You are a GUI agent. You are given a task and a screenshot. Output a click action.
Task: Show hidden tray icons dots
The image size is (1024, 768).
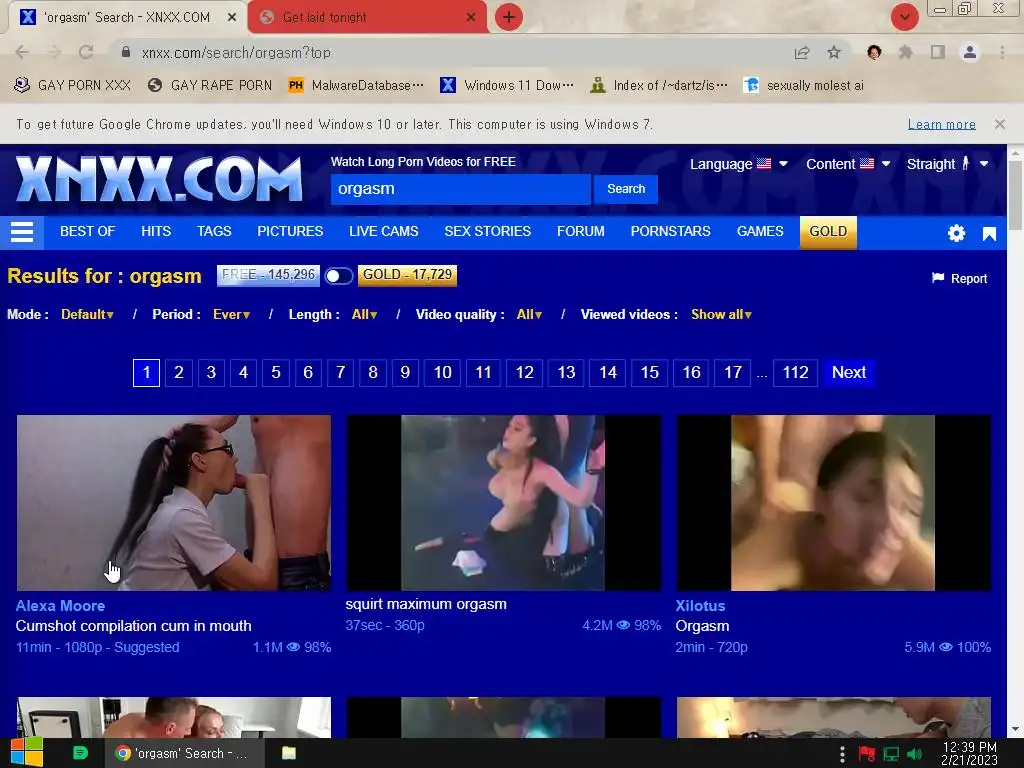pos(842,754)
